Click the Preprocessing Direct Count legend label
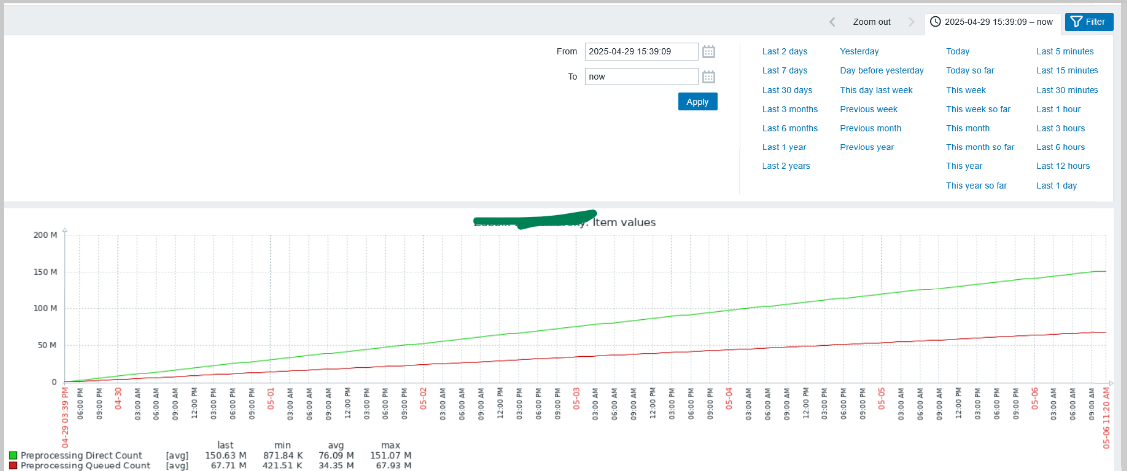 pos(81,456)
